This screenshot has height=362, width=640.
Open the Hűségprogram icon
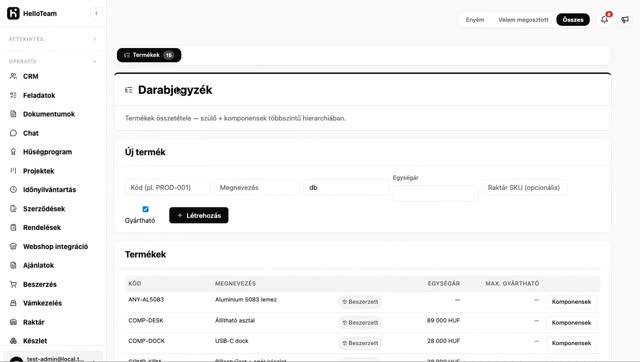coord(13,152)
